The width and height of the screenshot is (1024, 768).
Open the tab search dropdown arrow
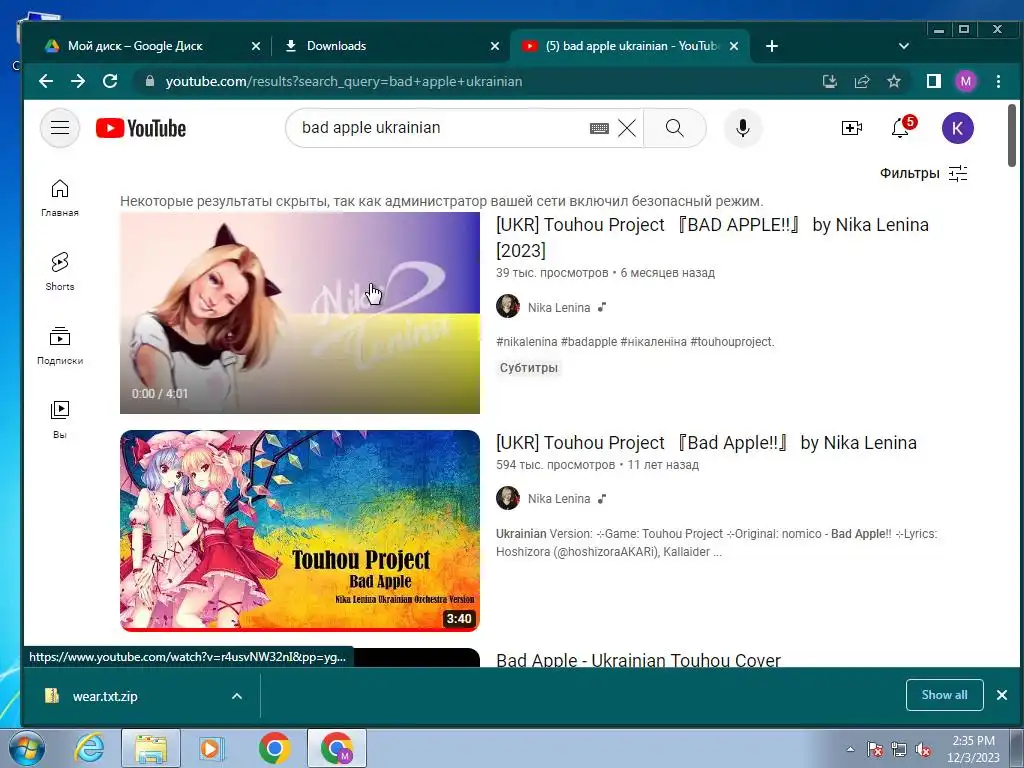[904, 46]
